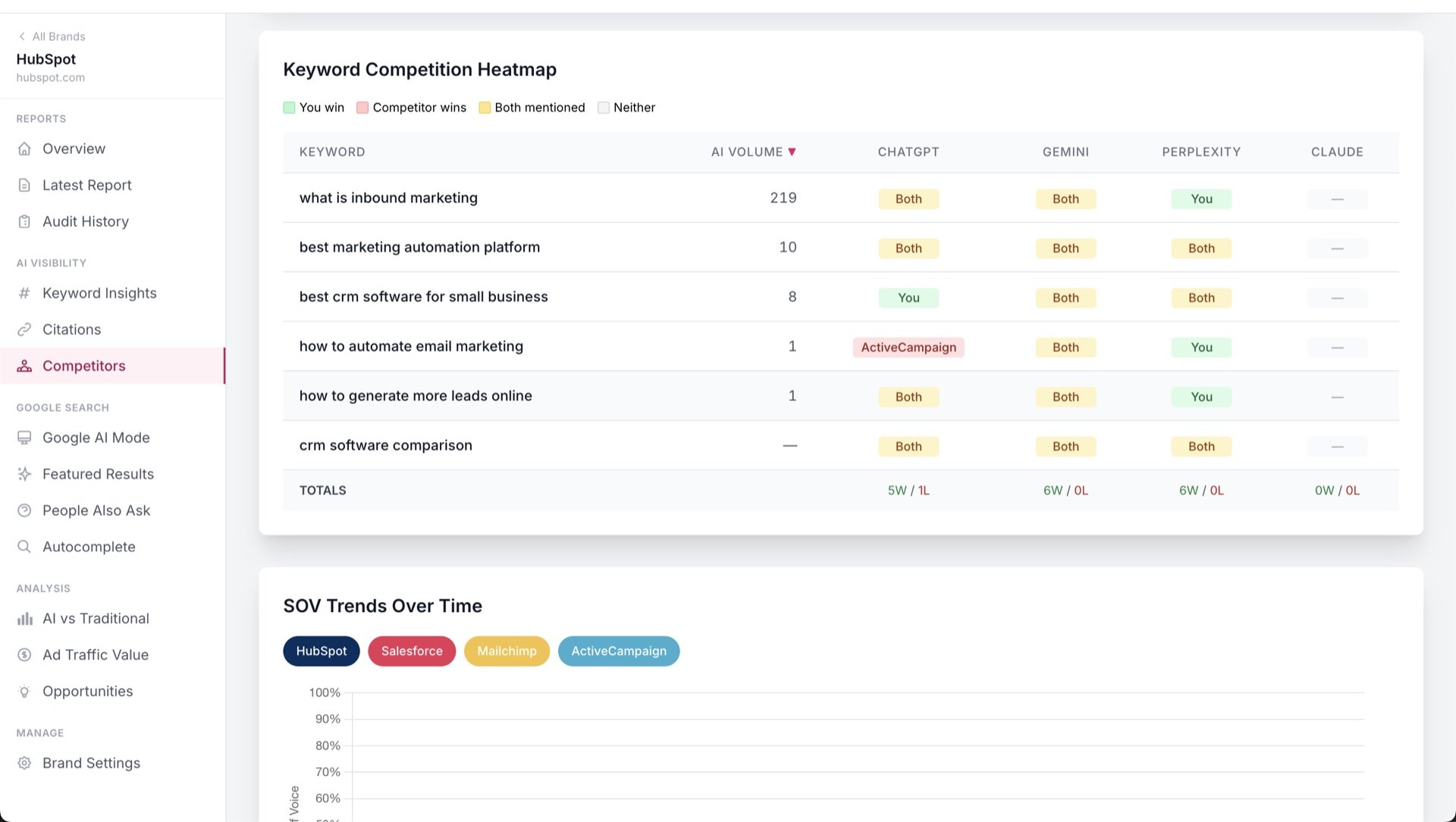Click the PERPLEXITY column header
The height and width of the screenshot is (822, 1456).
click(1201, 152)
